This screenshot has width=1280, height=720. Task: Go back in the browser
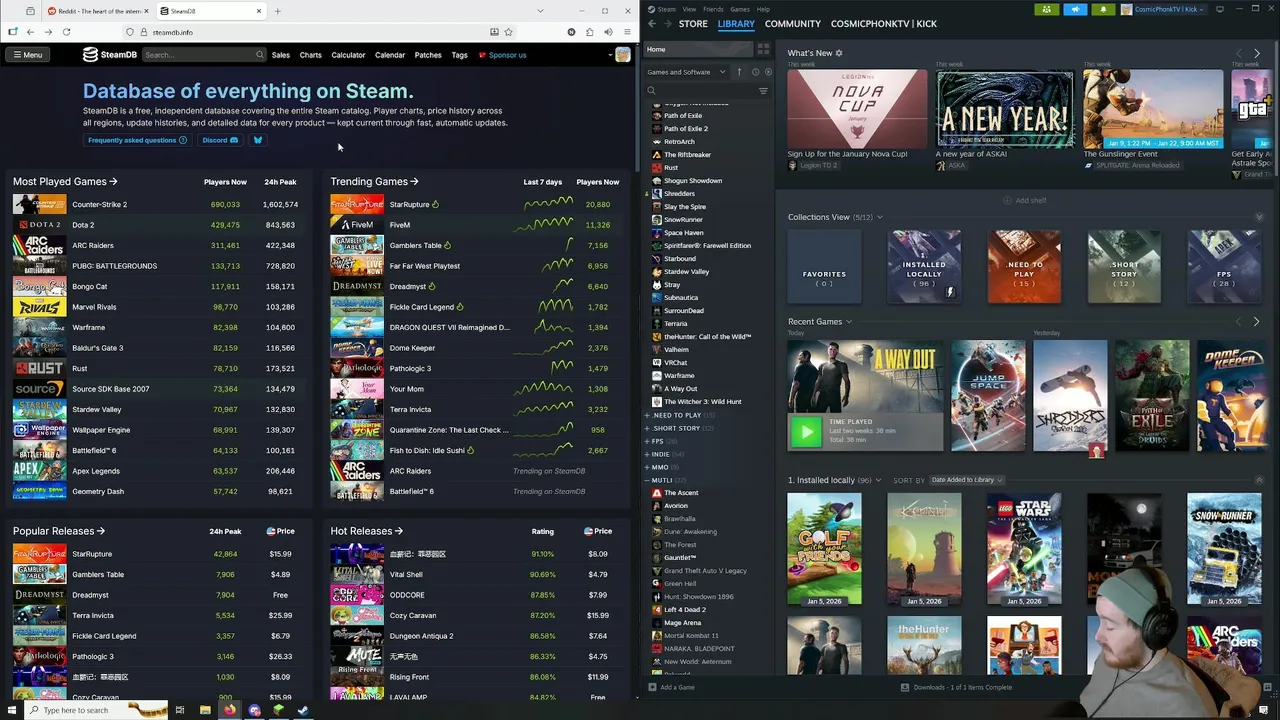point(30,32)
